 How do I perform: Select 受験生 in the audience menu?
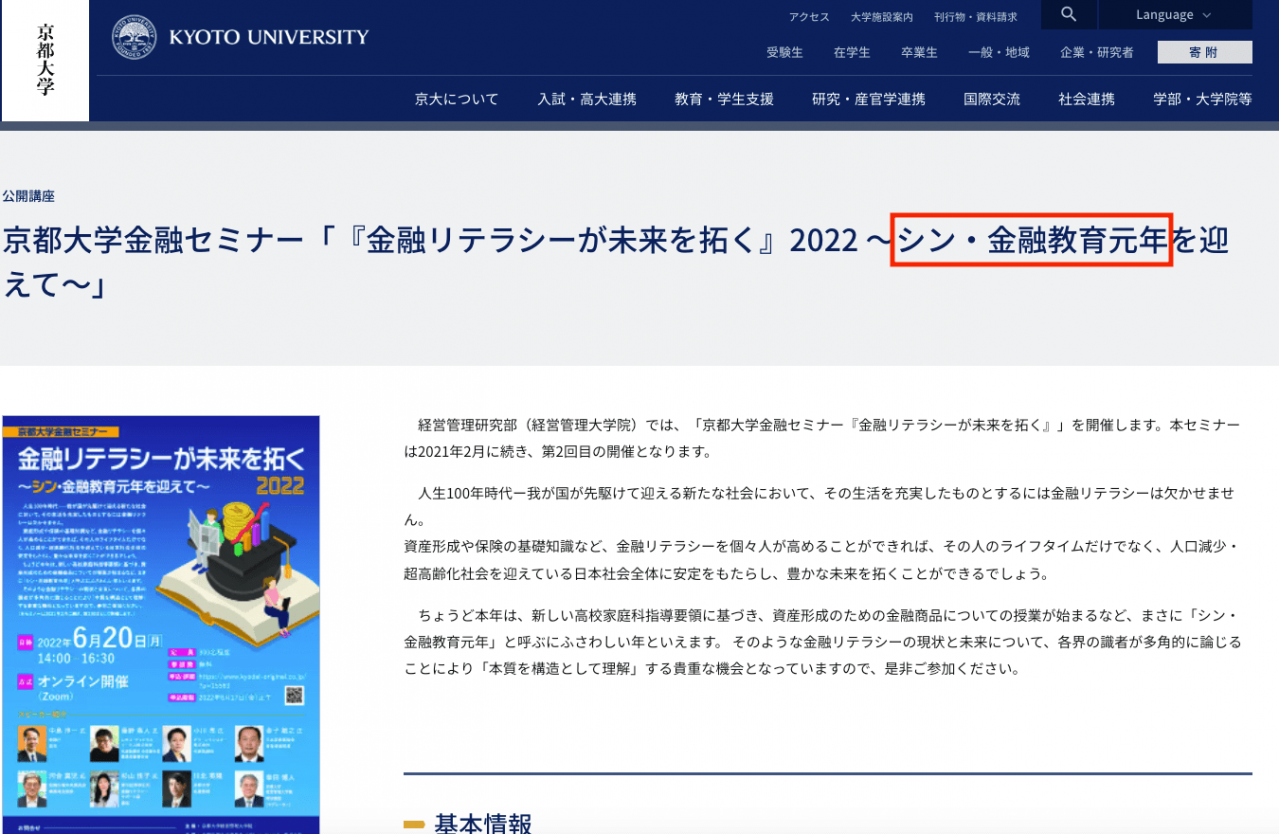(785, 52)
